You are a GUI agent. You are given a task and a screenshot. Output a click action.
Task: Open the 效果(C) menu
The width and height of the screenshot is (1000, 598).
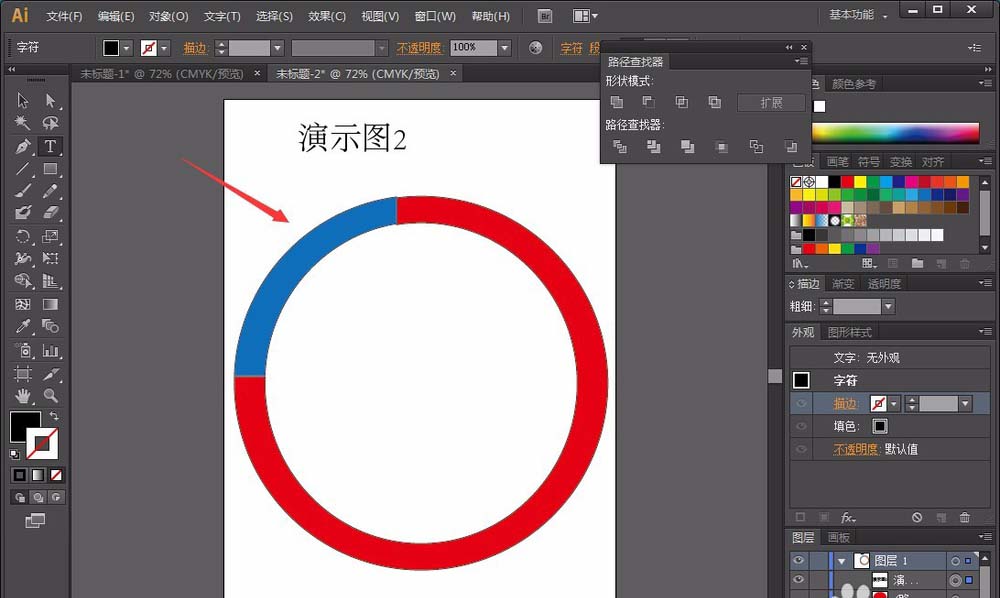point(327,16)
